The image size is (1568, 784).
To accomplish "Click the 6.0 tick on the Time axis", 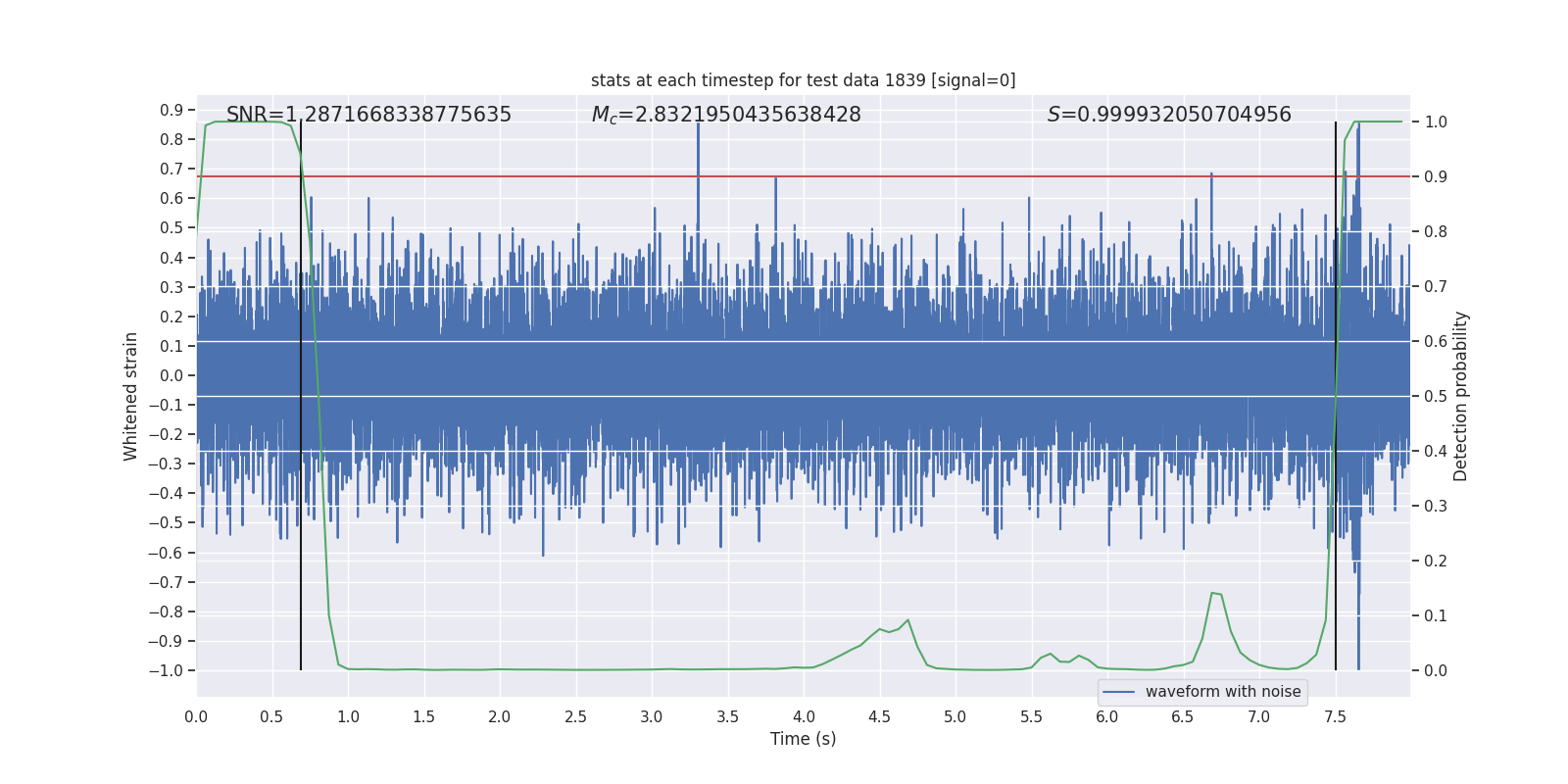I will click(x=1106, y=716).
